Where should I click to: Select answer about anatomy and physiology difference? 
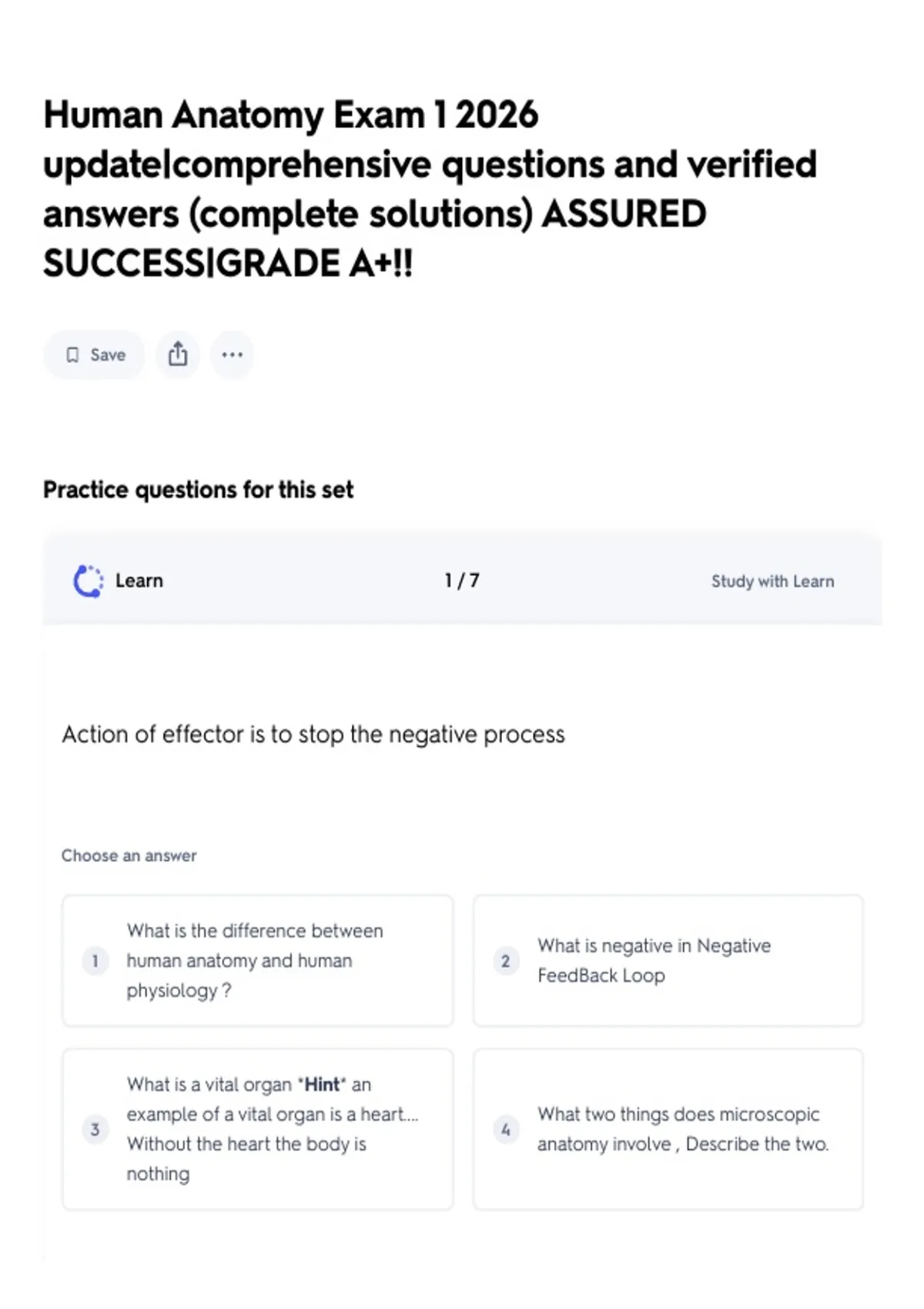(x=258, y=961)
